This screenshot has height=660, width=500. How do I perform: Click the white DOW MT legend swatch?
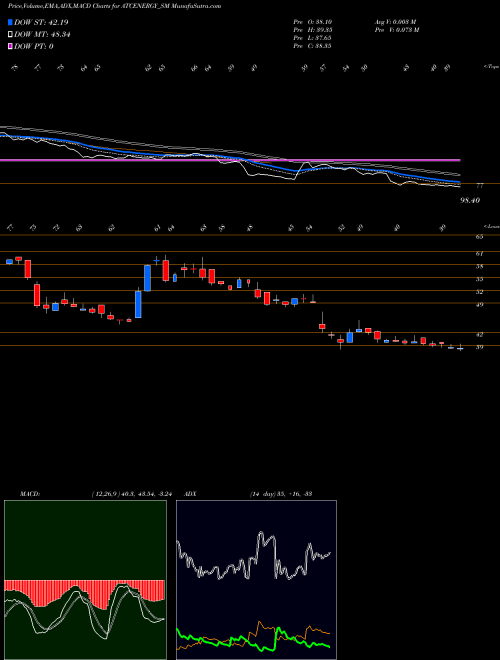(10, 35)
